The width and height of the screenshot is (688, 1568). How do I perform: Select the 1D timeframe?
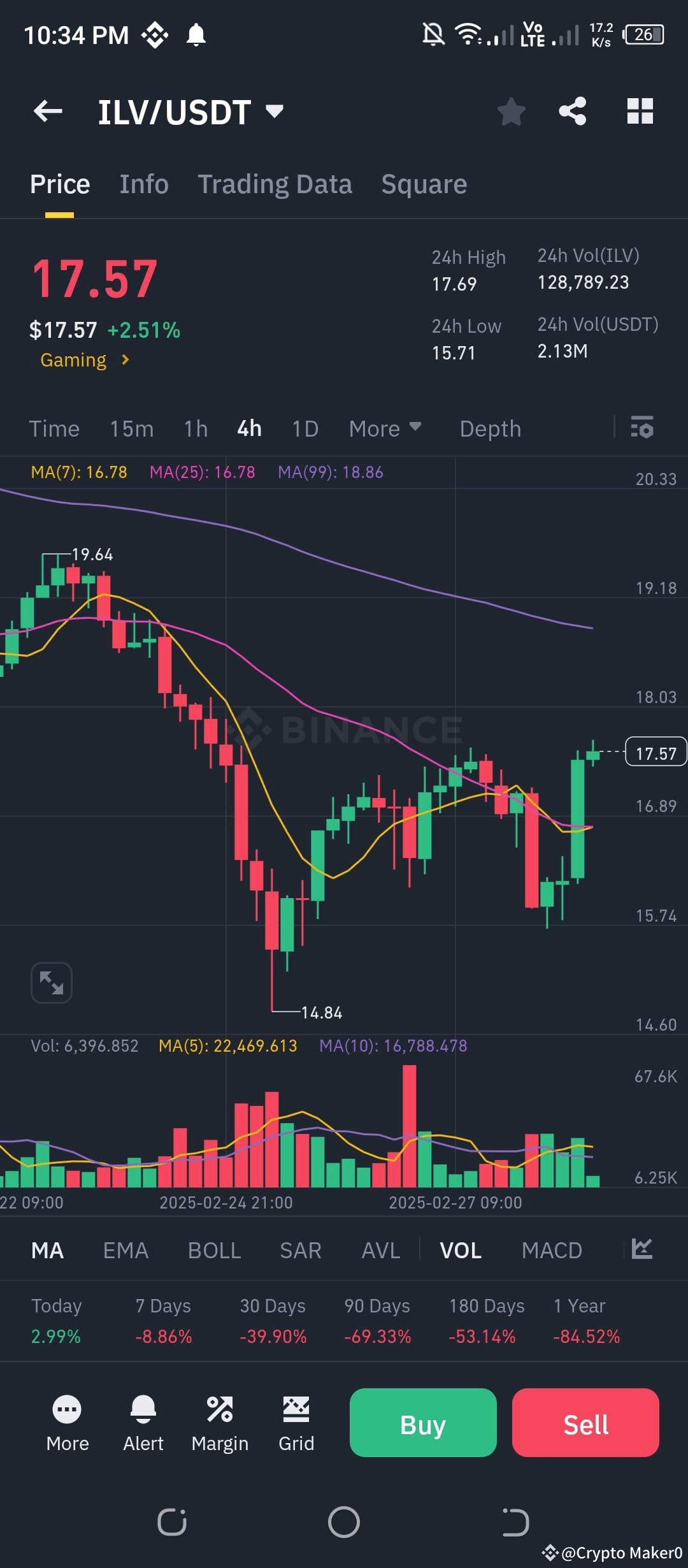(x=305, y=428)
